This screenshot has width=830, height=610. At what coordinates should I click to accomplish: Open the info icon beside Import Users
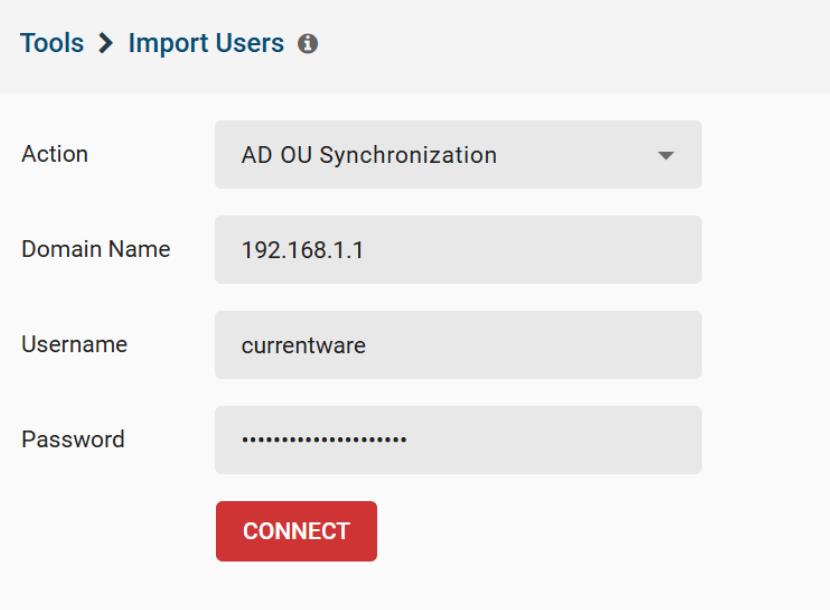coord(308,43)
